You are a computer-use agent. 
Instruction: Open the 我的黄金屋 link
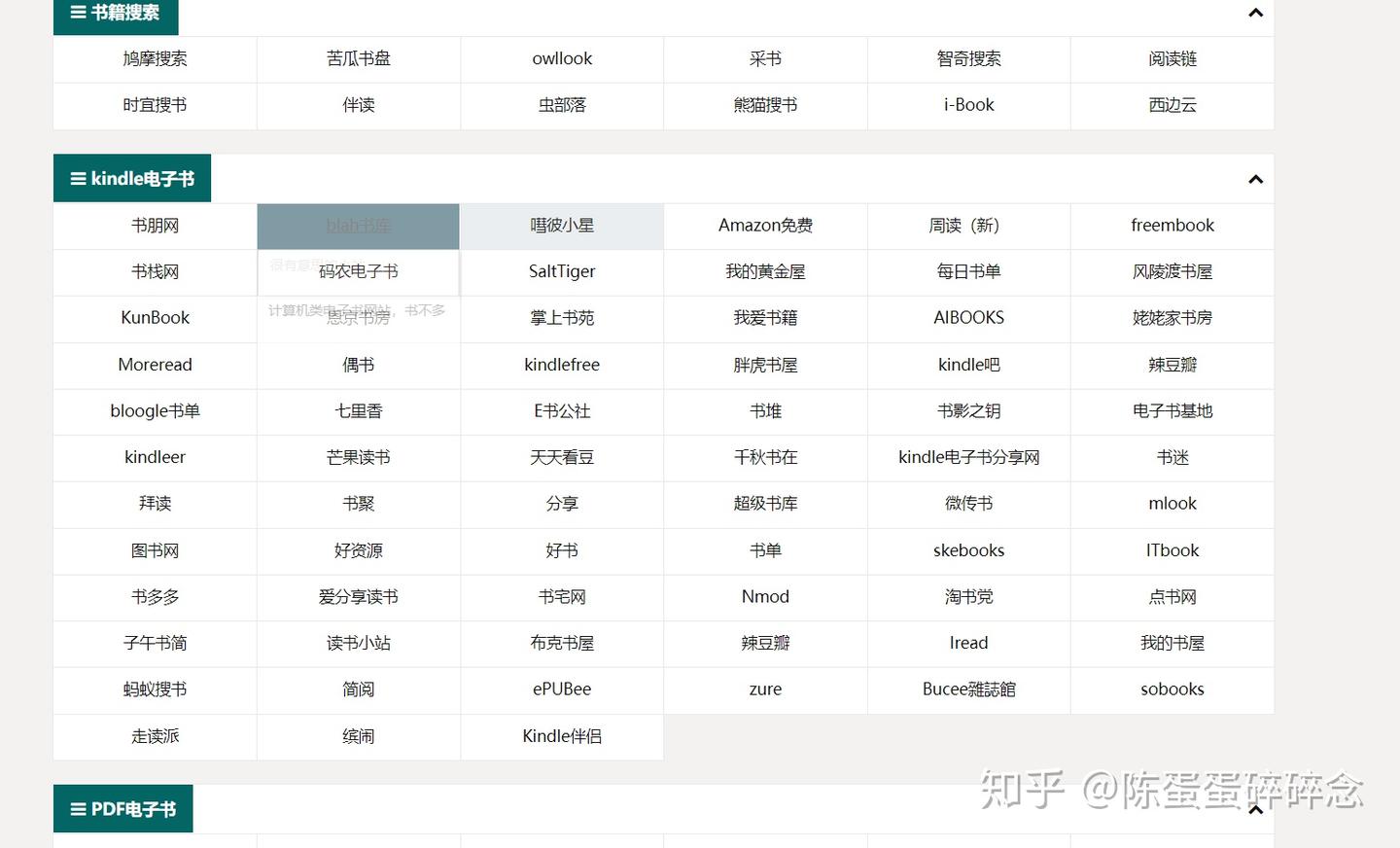click(765, 272)
